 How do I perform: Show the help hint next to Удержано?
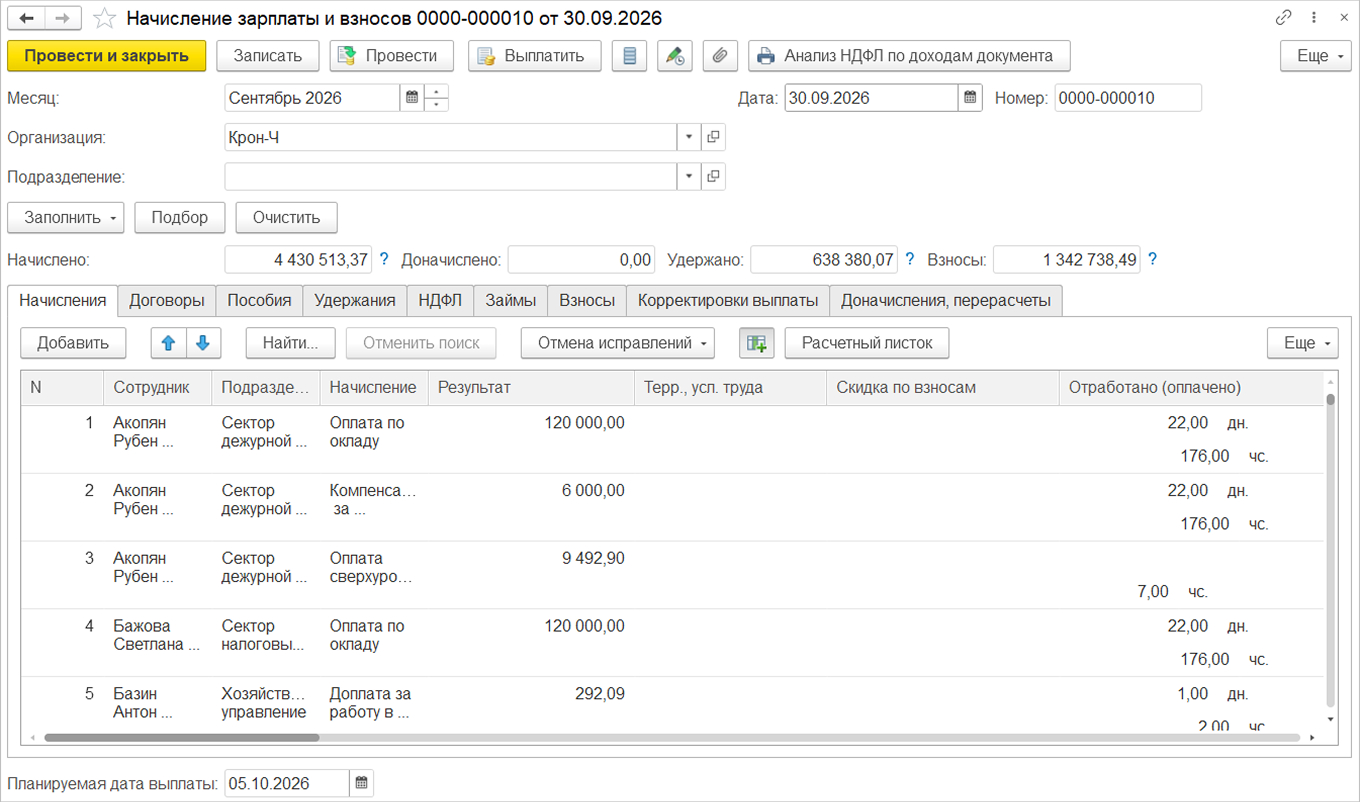tap(910, 259)
